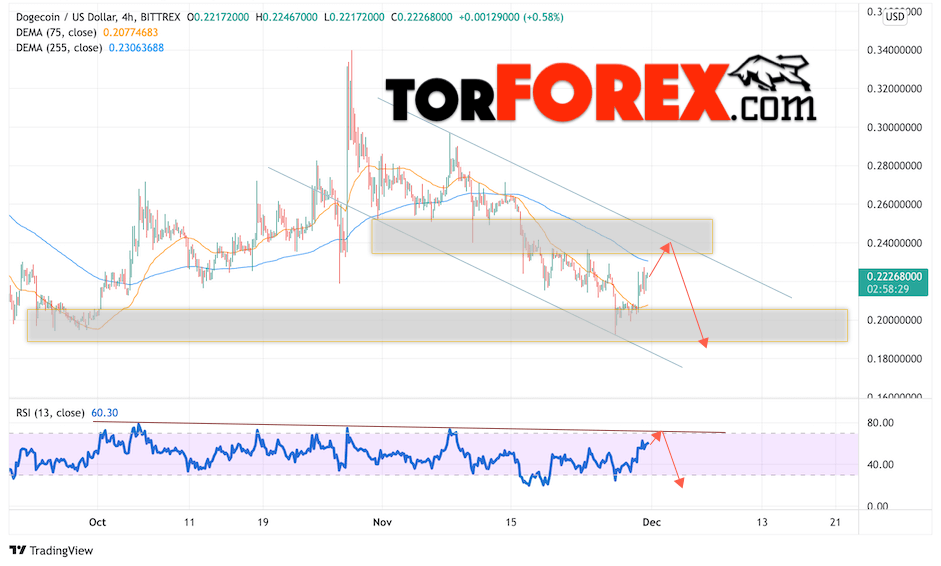
Task: Click the Dec date on time axis
Action: (x=652, y=522)
